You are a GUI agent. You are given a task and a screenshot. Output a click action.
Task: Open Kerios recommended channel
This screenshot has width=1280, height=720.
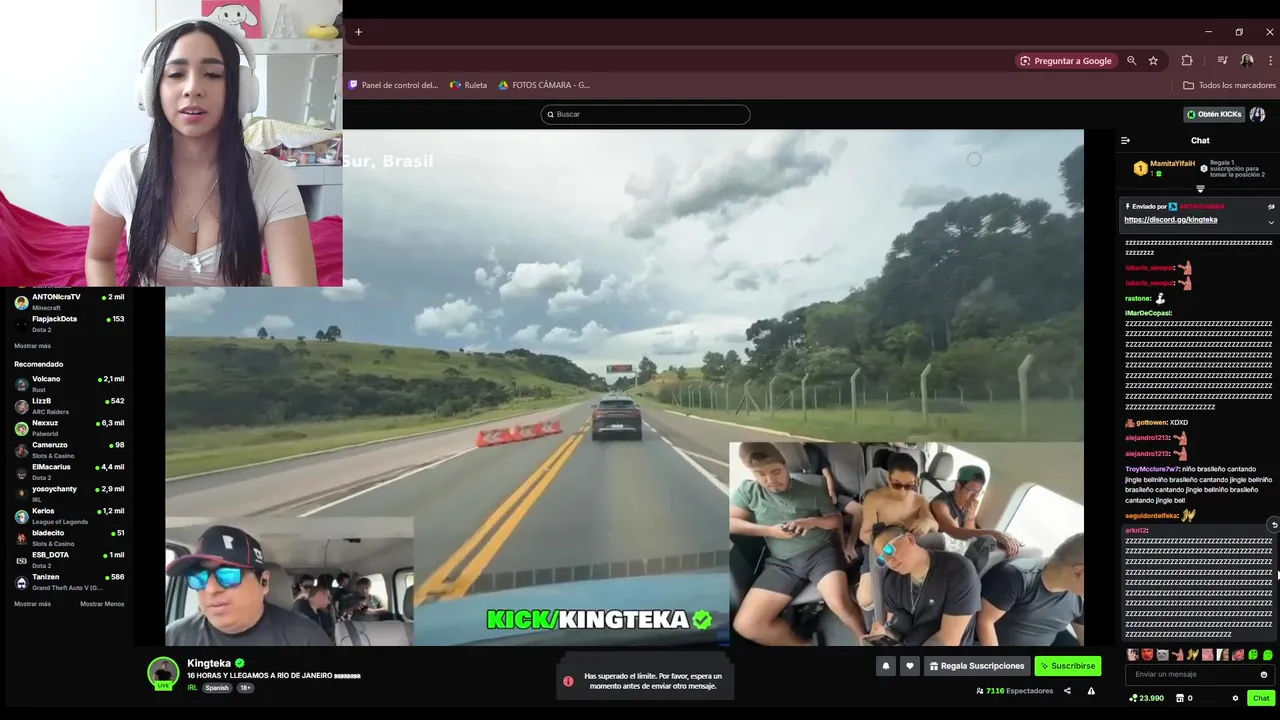(69, 515)
